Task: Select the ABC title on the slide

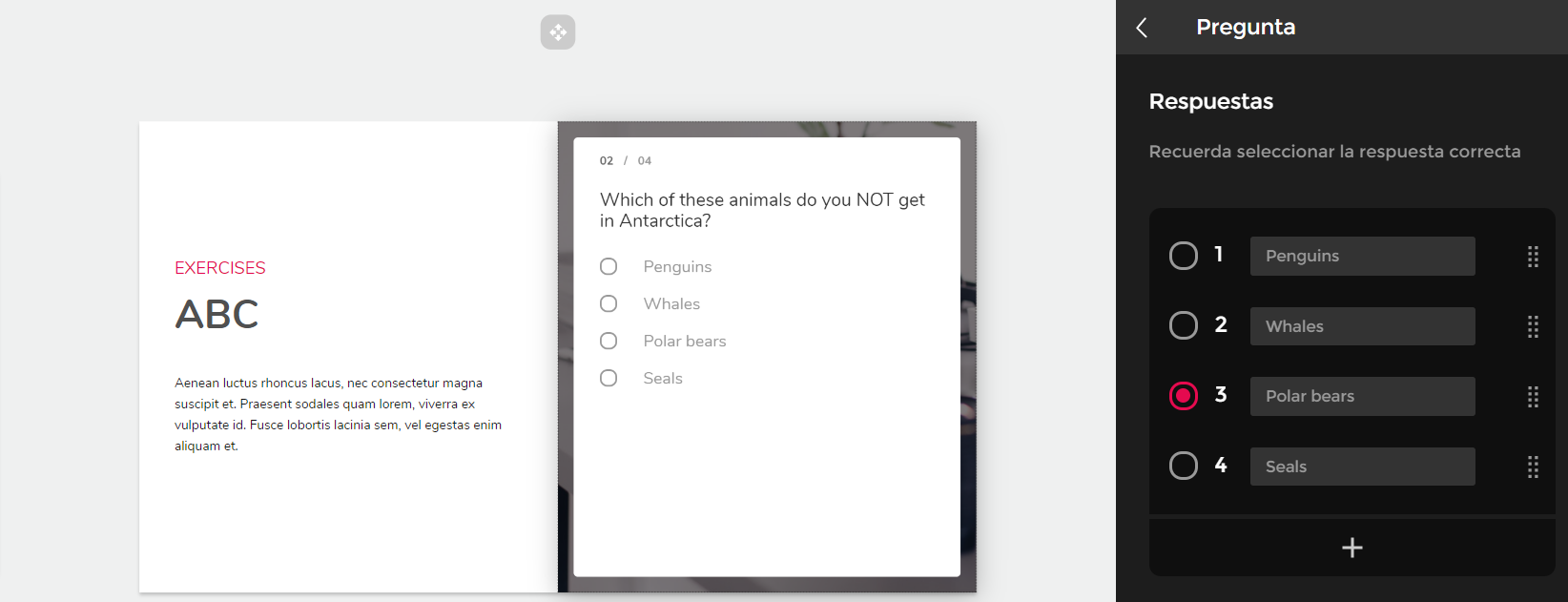Action: pyautogui.click(x=217, y=315)
